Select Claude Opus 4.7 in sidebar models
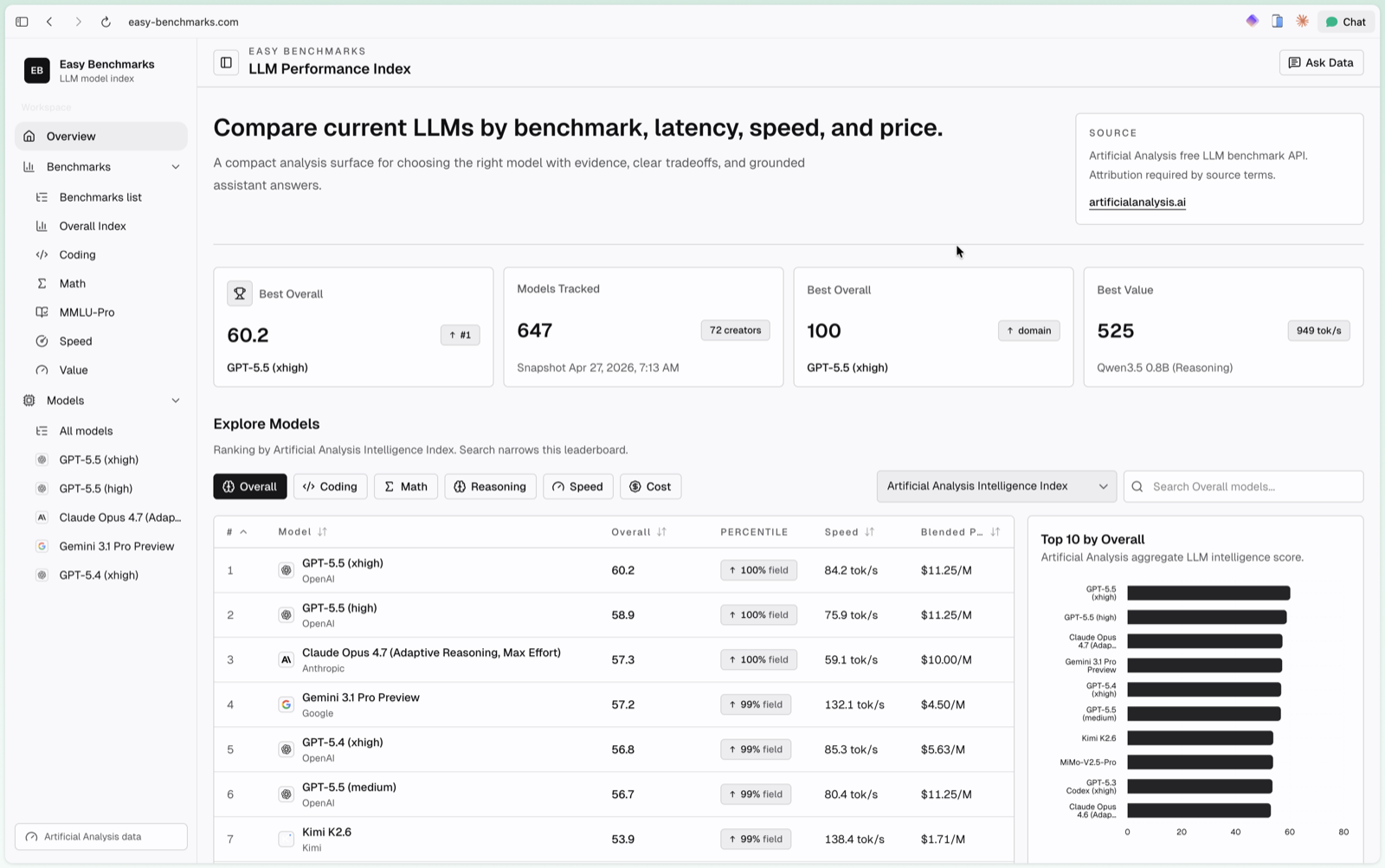Screen dimensions: 1385x868 pyautogui.click(x=119, y=518)
